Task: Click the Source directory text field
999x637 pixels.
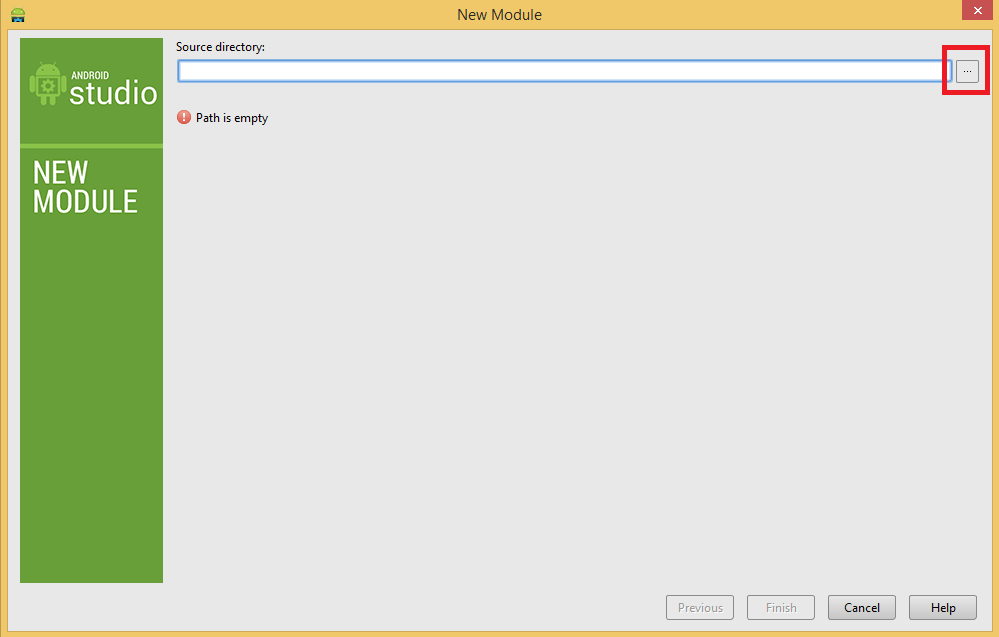Action: [564, 71]
